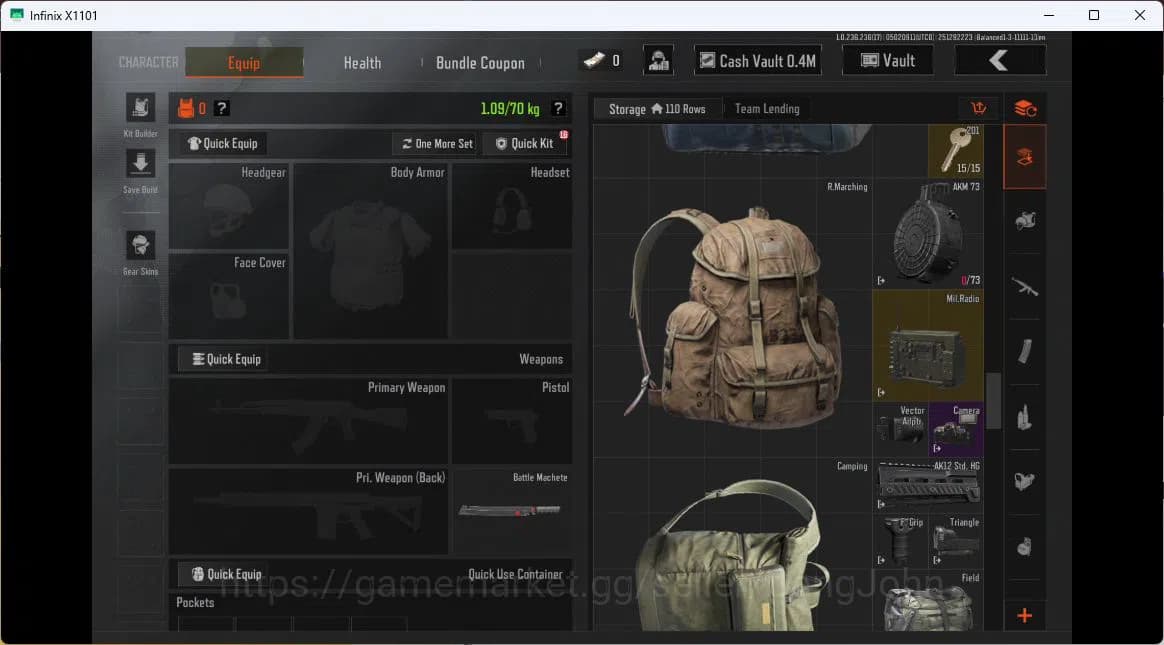Select the Body Armor slot
Image resolution: width=1164 pixels, height=645 pixels.
370,251
